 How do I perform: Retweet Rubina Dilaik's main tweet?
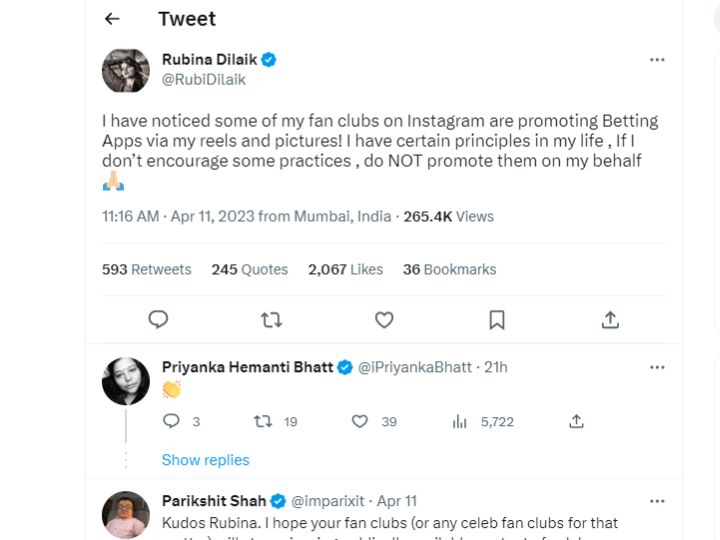(271, 319)
